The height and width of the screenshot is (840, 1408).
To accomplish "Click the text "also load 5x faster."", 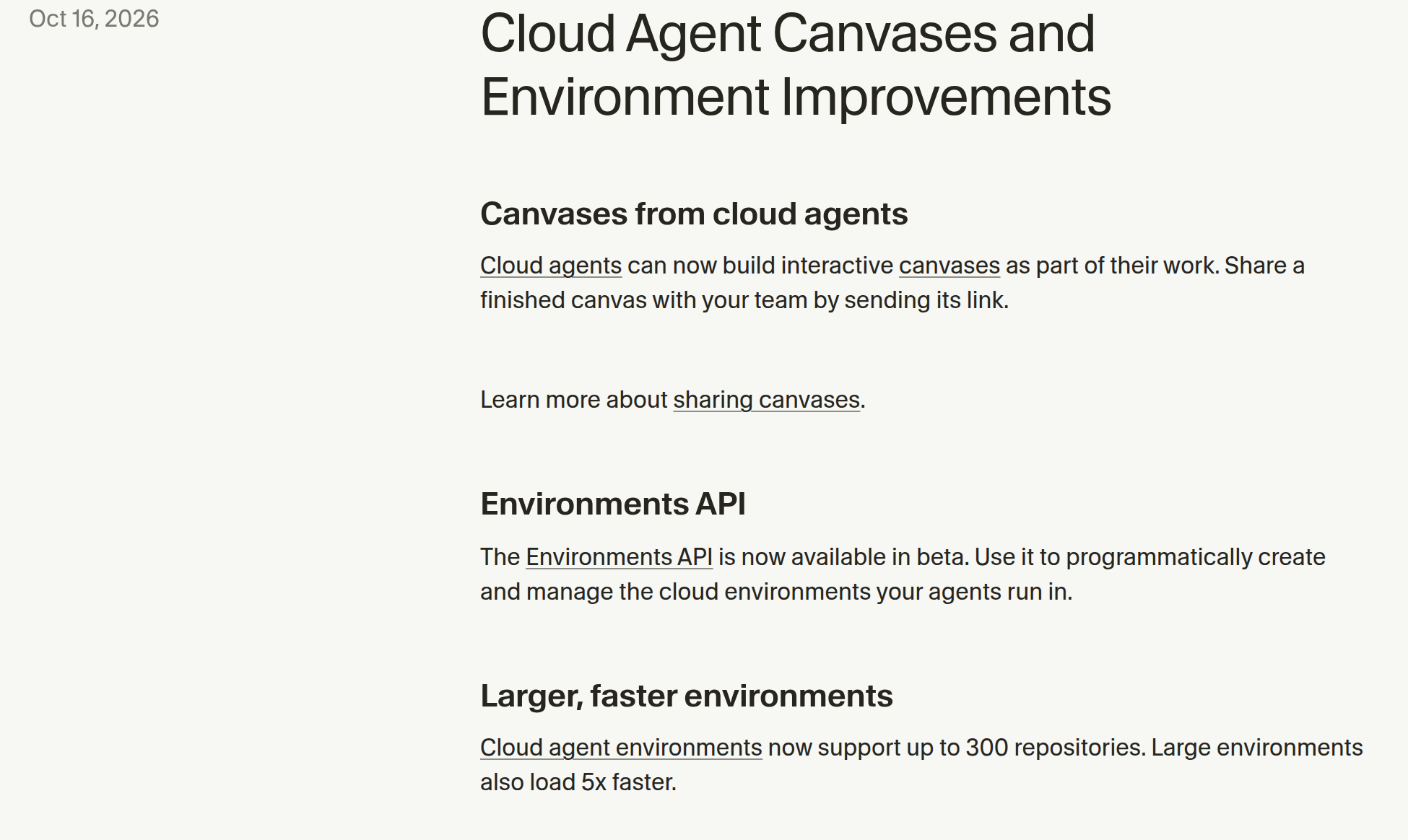I will [578, 782].
